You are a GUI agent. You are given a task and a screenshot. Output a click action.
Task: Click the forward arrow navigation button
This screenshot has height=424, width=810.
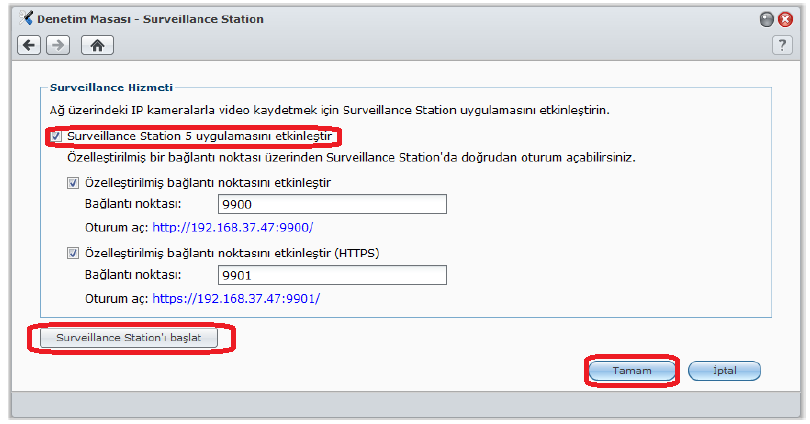point(57,45)
